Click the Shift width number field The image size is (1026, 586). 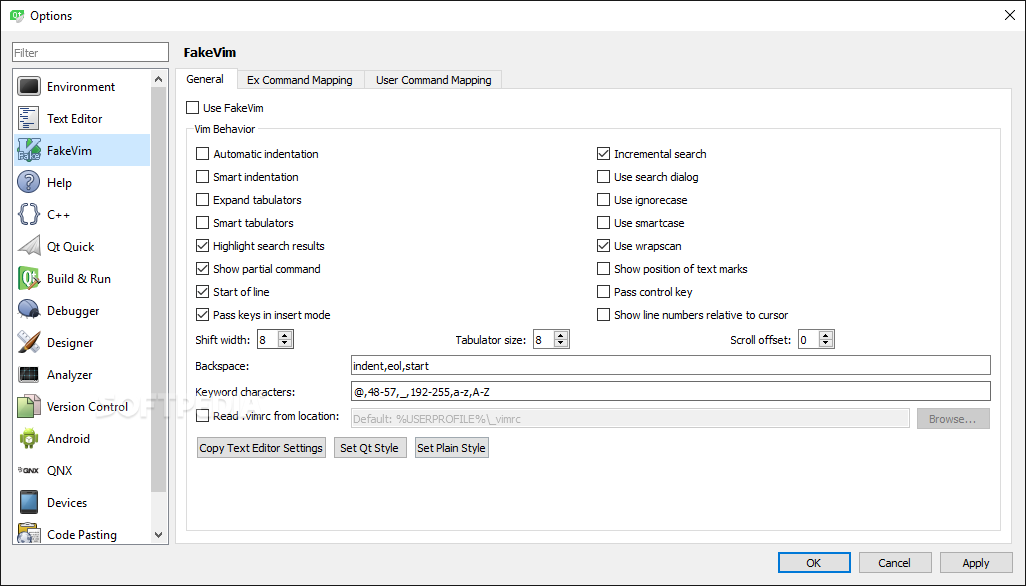coord(268,339)
